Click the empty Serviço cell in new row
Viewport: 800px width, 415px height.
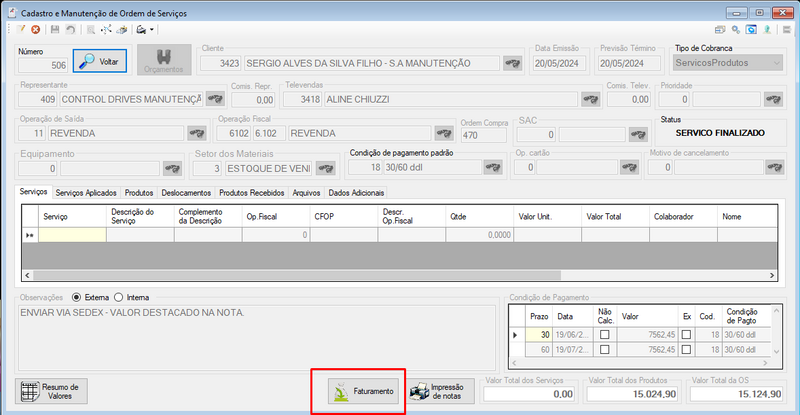72,235
